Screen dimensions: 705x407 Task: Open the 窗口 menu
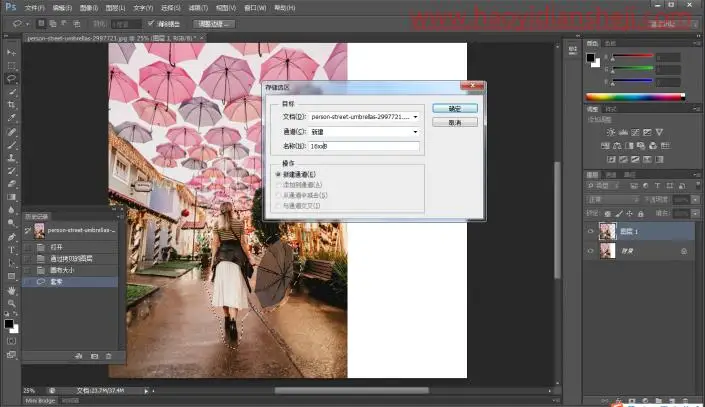[x=255, y=8]
